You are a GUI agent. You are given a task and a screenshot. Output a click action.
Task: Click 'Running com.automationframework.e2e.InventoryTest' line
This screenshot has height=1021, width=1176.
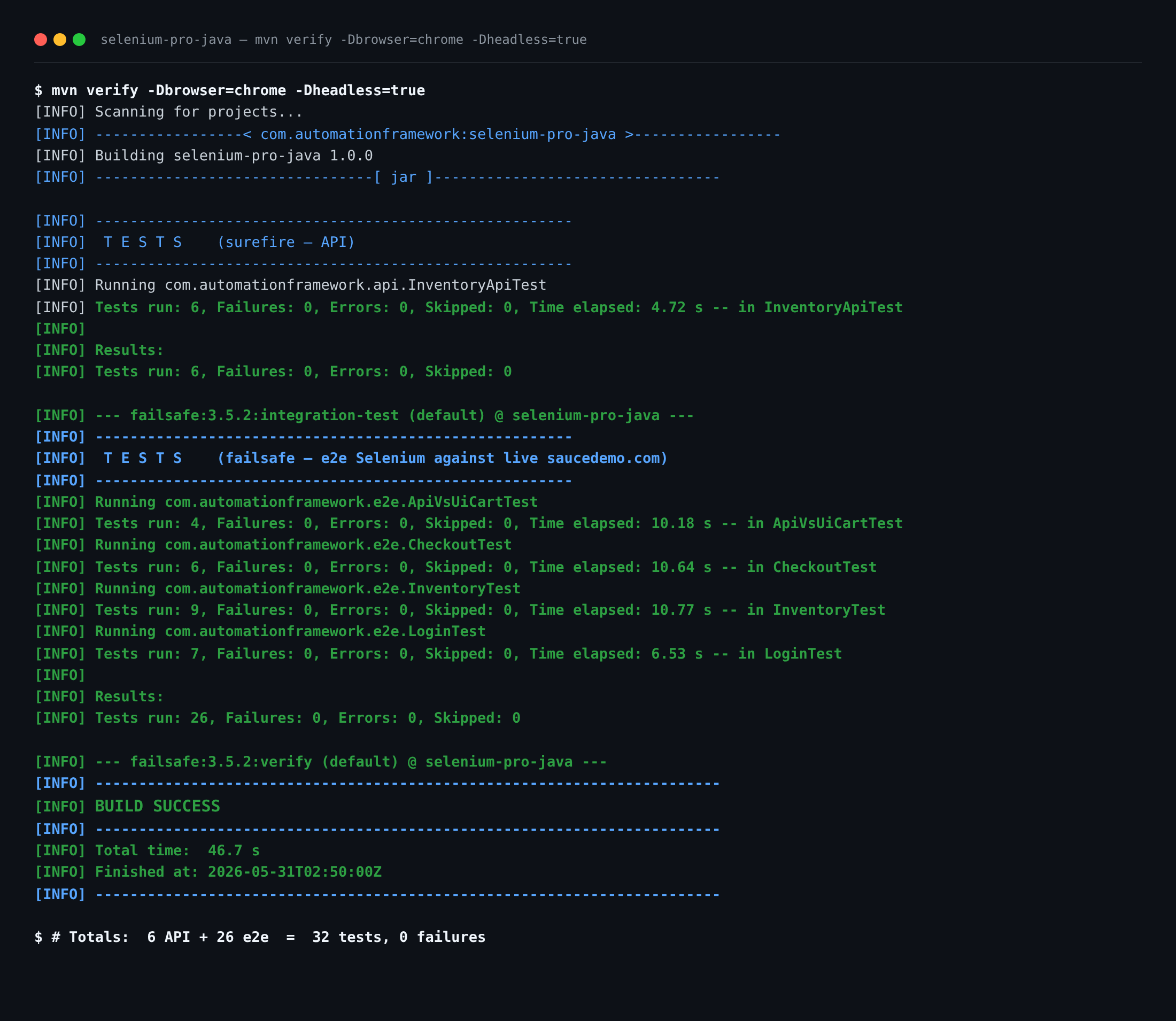pyautogui.click(x=277, y=589)
